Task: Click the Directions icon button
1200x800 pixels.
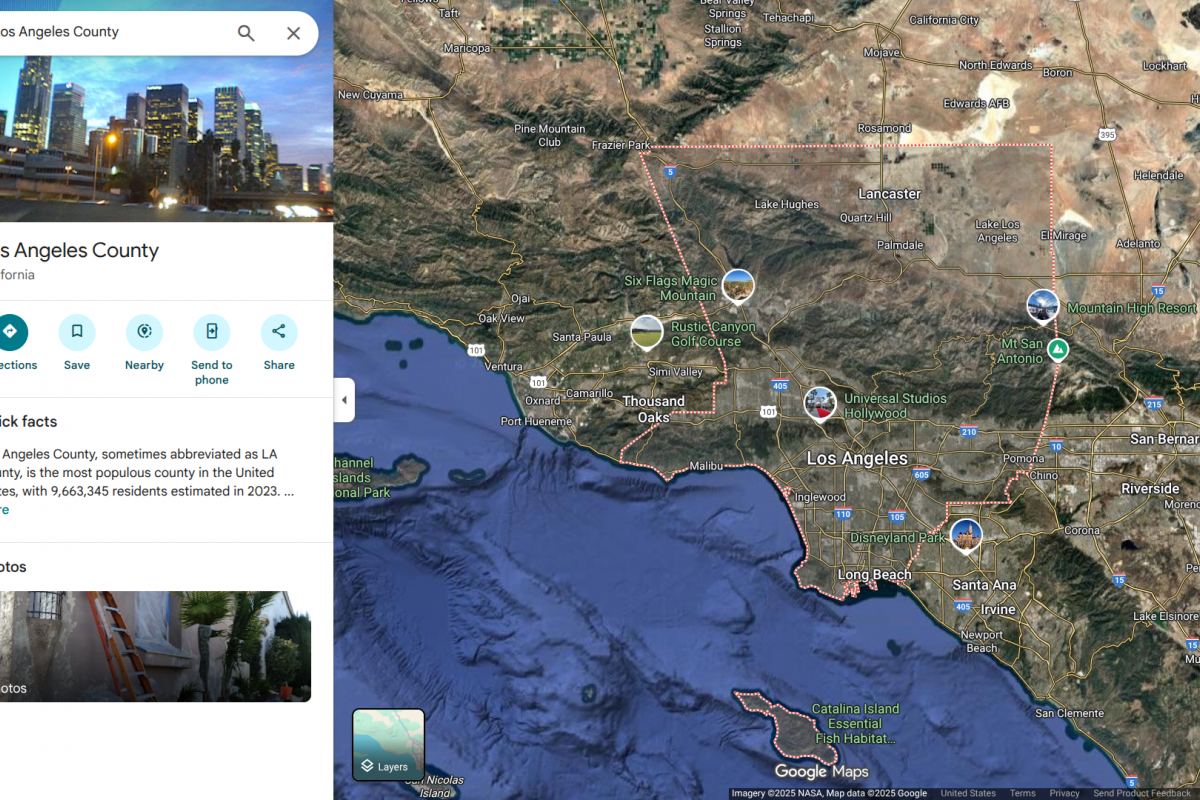Action: coord(11,332)
